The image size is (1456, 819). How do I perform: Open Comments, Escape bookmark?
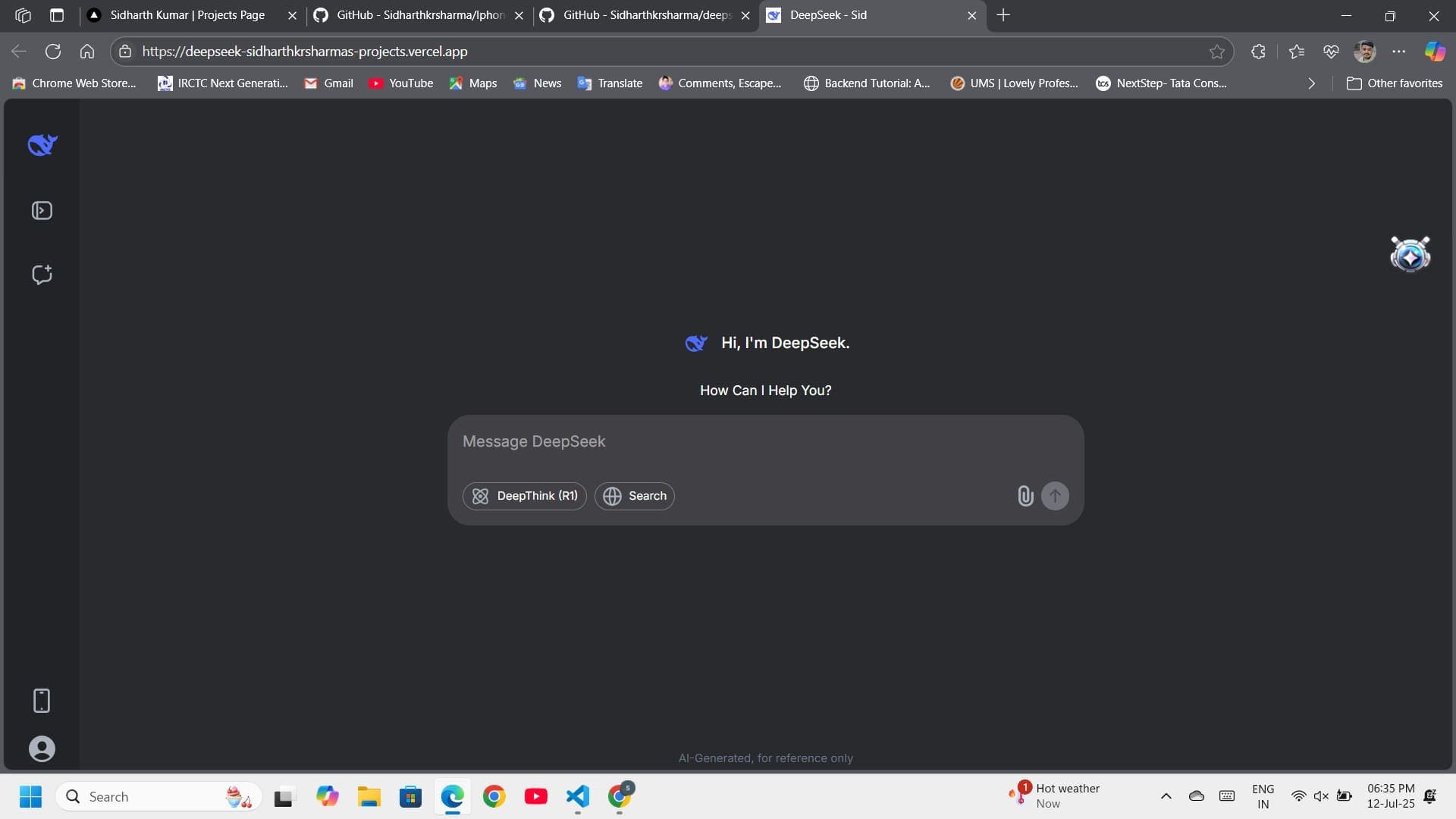(x=720, y=83)
